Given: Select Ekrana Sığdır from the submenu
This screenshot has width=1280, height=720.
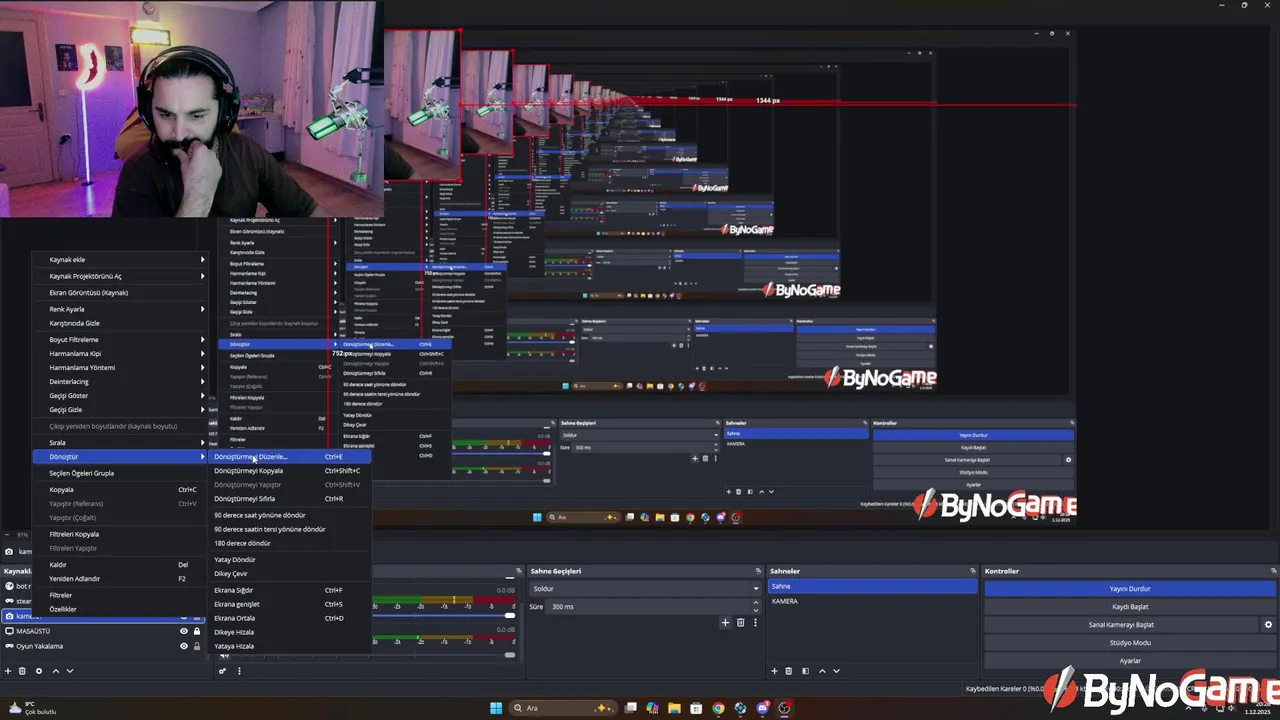Looking at the screenshot, I should coord(290,590).
